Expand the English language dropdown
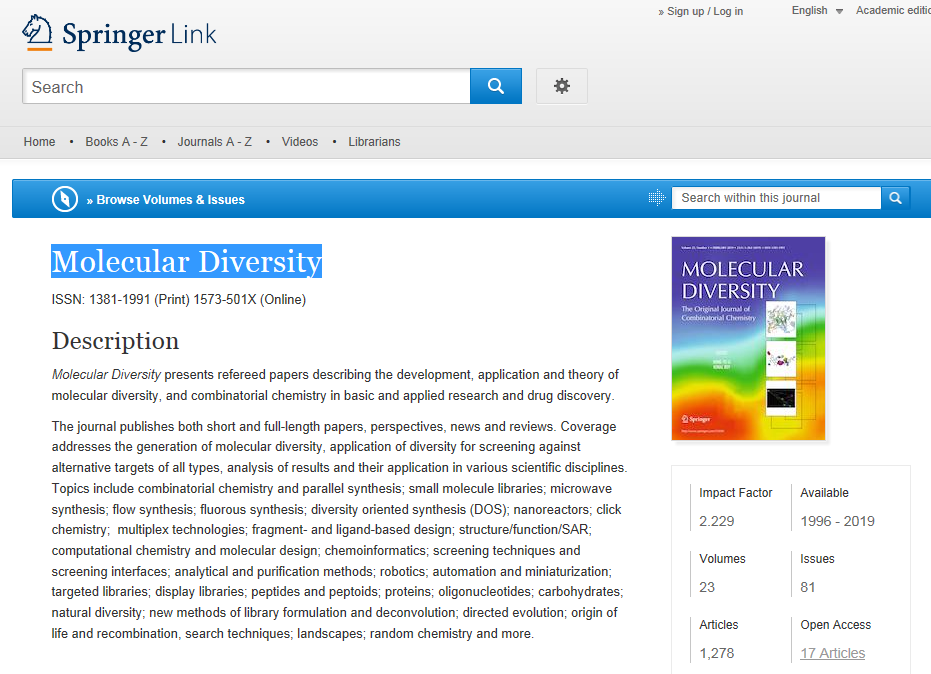The width and height of the screenshot is (931, 674). (817, 11)
